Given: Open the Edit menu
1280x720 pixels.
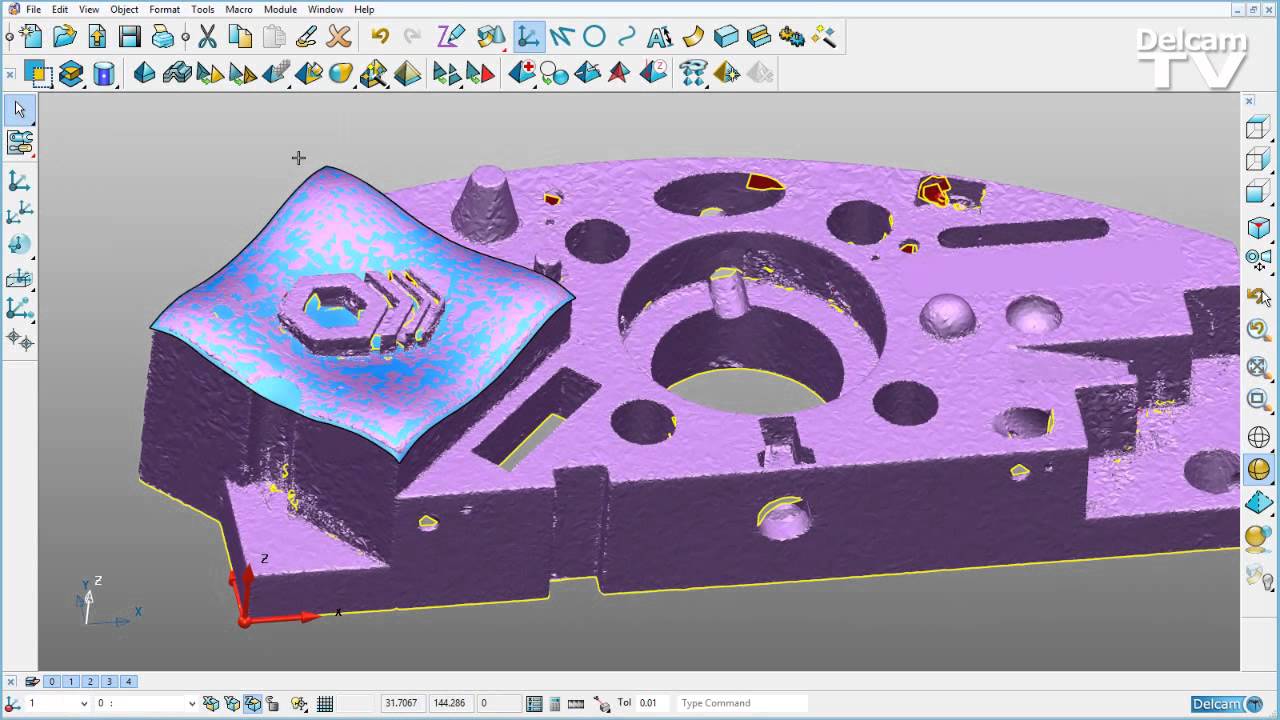Looking at the screenshot, I should [60, 9].
